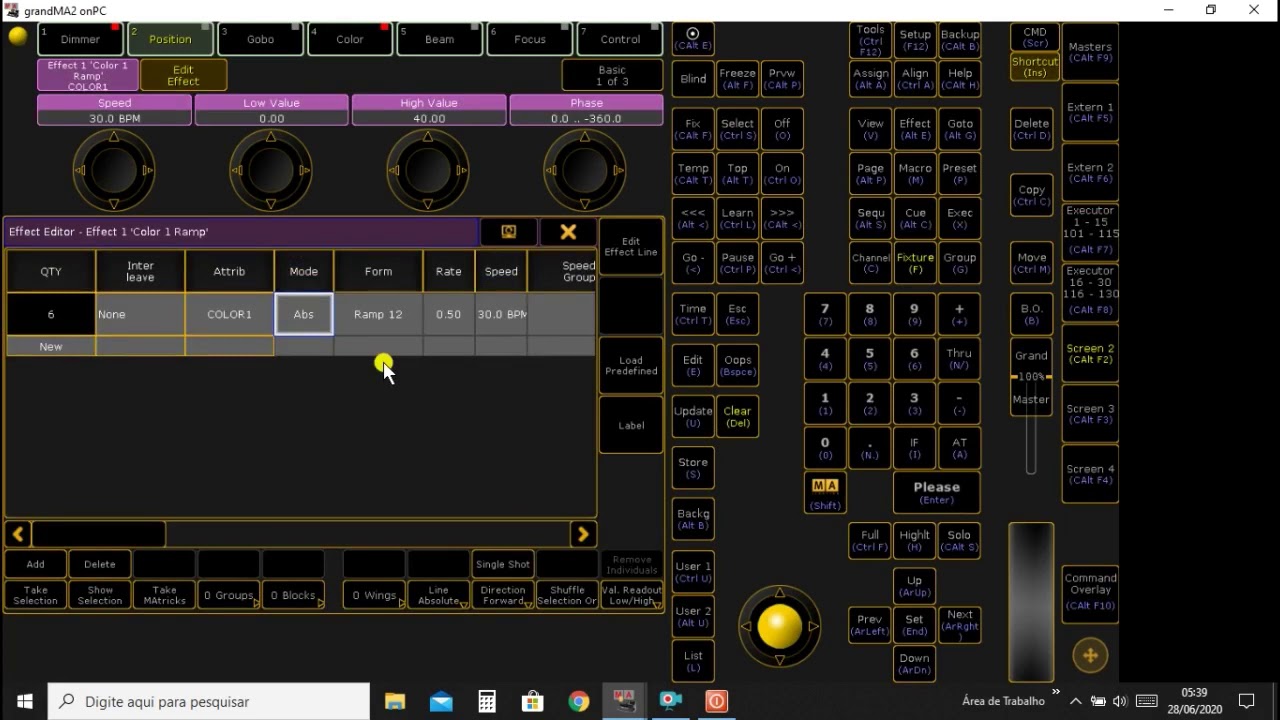Click the yellow ball icon at top left
The height and width of the screenshot is (720, 1280).
(18, 36)
